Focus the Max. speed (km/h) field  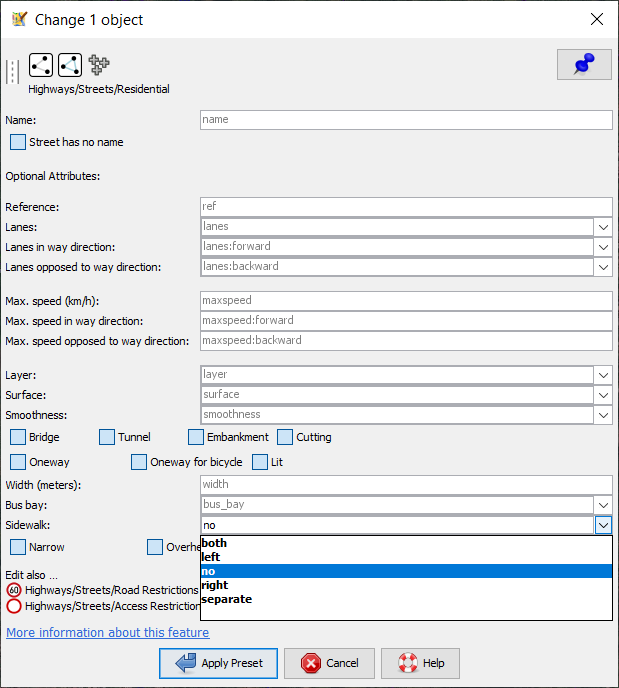coord(406,301)
